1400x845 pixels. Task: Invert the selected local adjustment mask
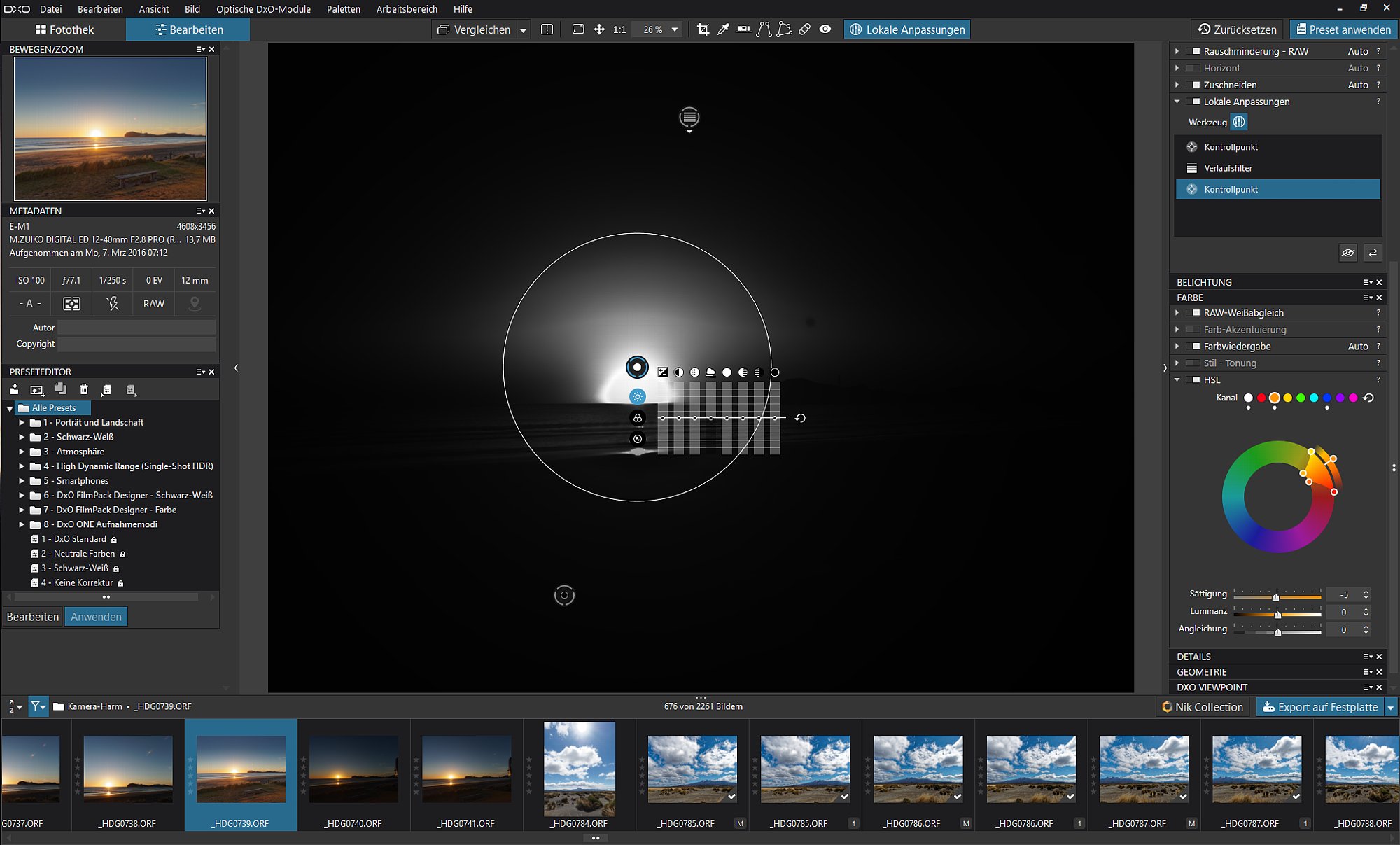(x=1373, y=253)
